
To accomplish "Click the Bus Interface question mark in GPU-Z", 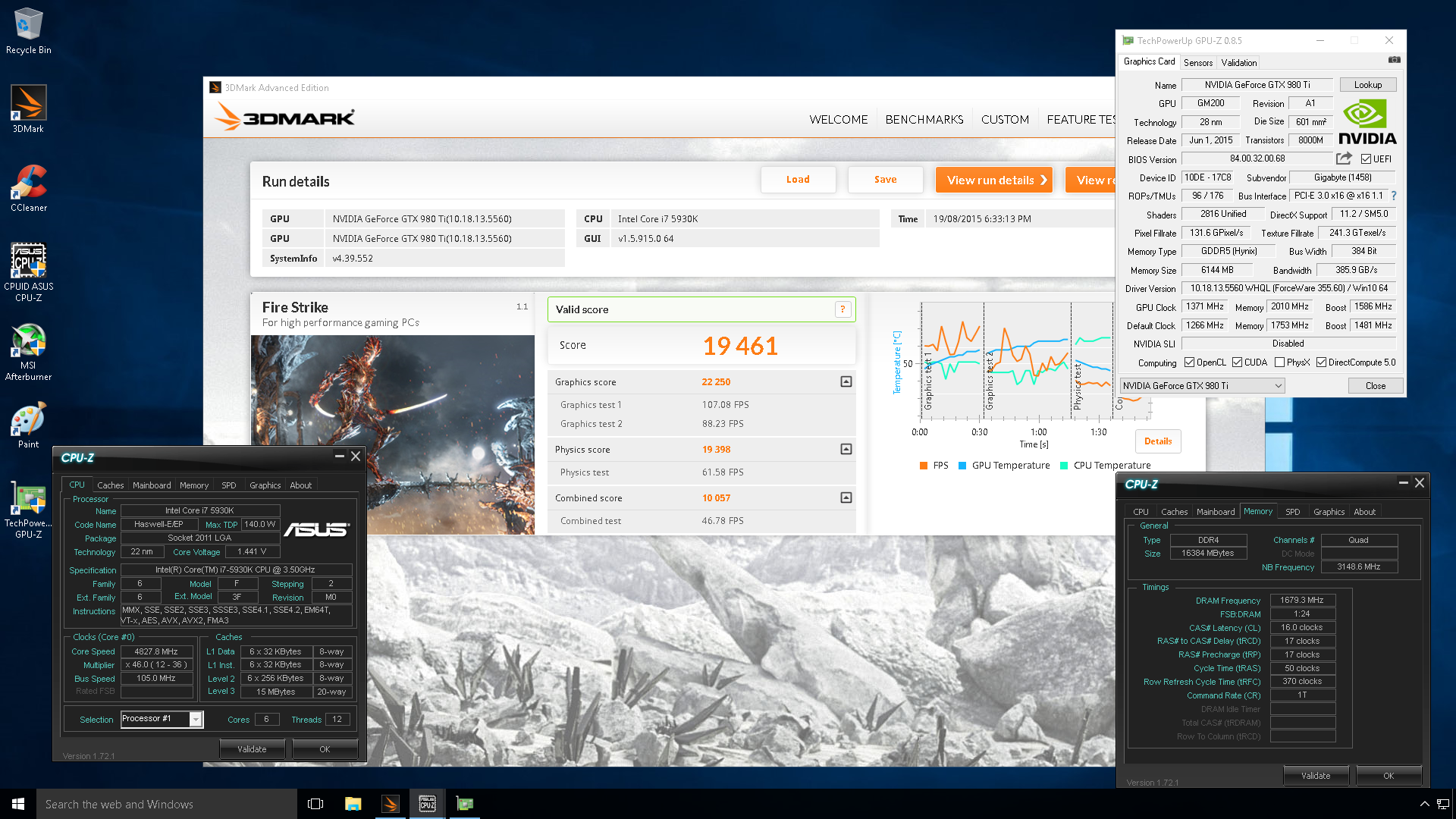I will click(1394, 196).
